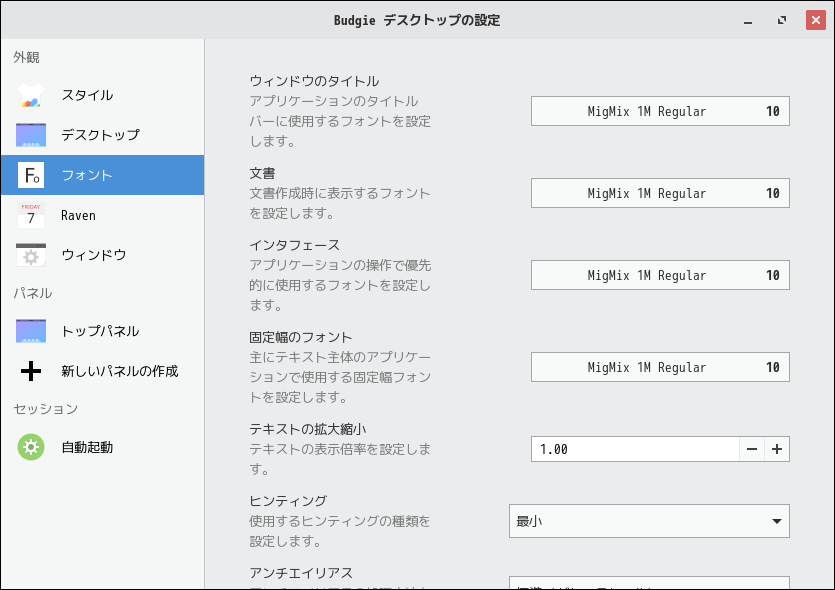Choose the window title font button
The height and width of the screenshot is (590, 835).
[x=660, y=111]
